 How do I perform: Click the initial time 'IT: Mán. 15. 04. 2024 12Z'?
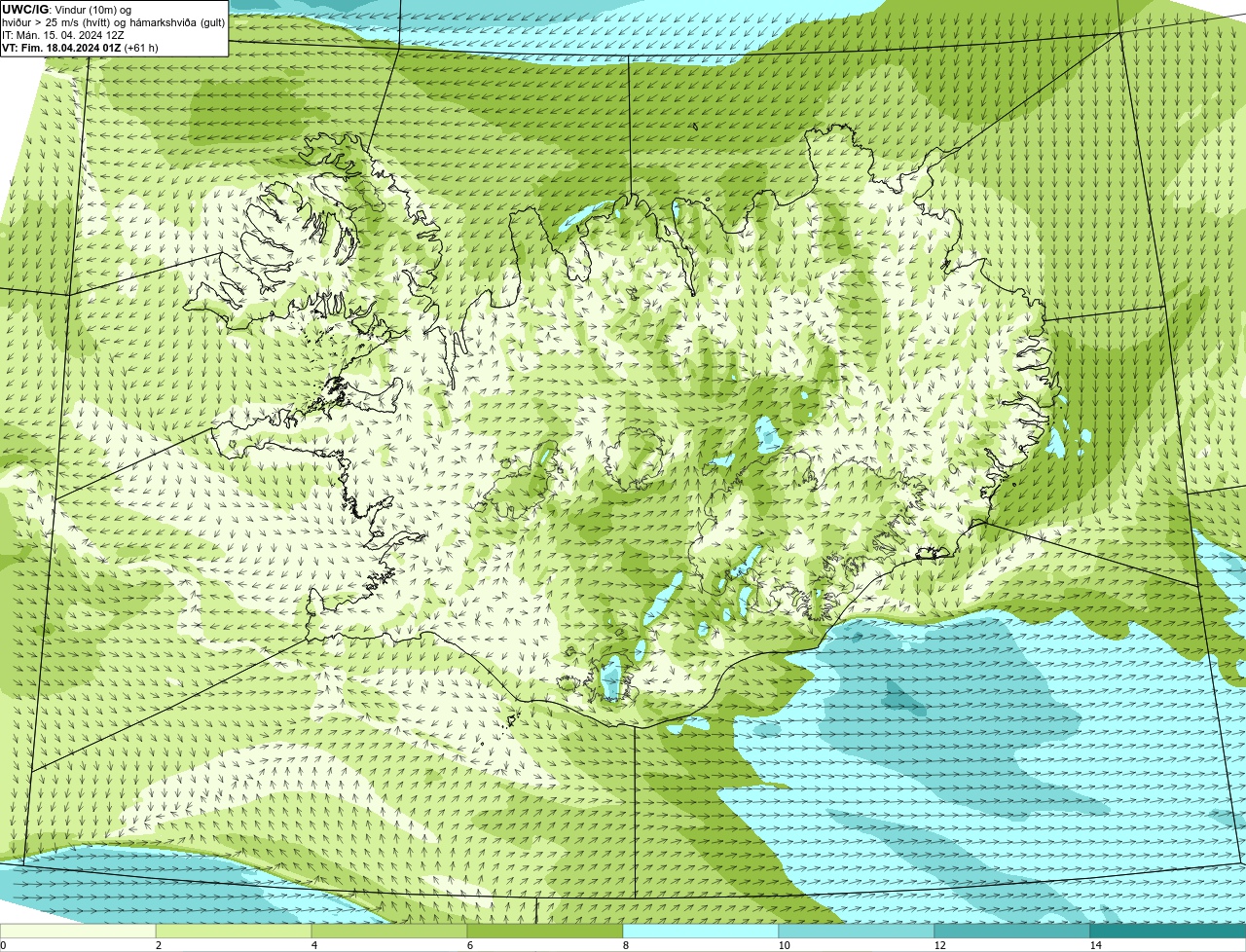63,34
